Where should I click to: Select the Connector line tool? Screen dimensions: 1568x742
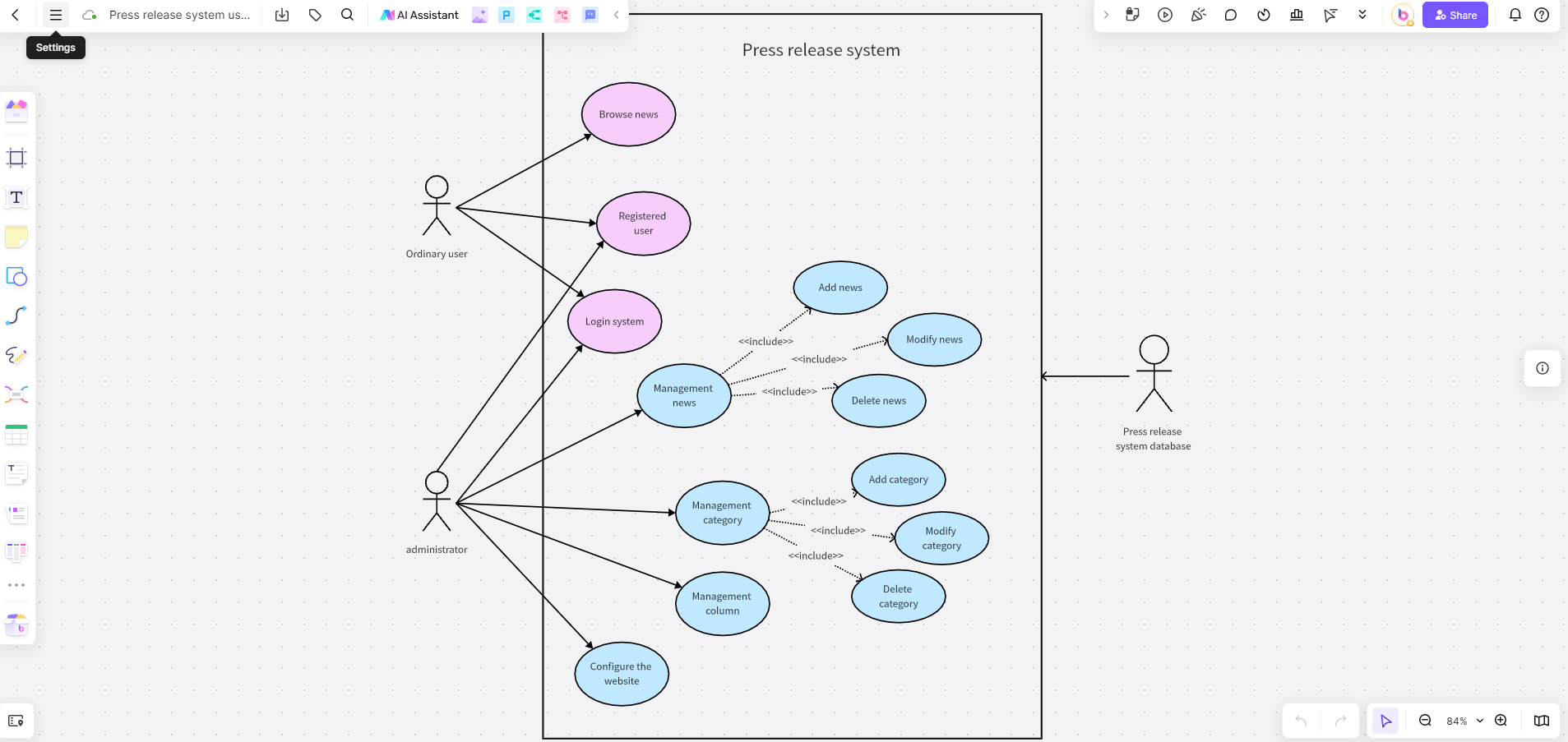[16, 316]
